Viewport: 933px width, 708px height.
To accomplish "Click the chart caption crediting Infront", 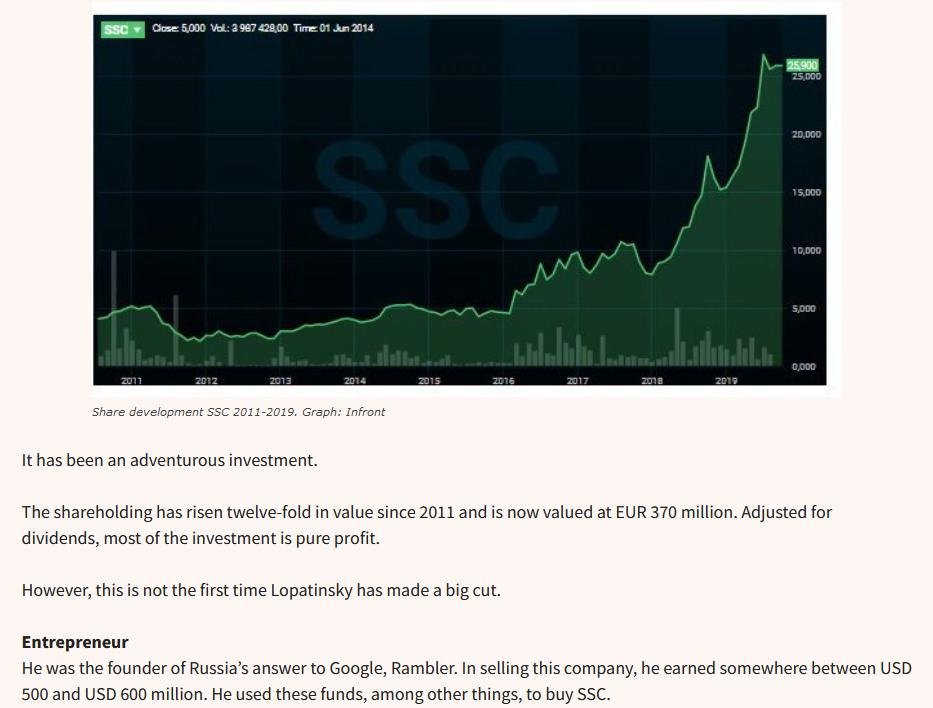I will click(x=238, y=412).
